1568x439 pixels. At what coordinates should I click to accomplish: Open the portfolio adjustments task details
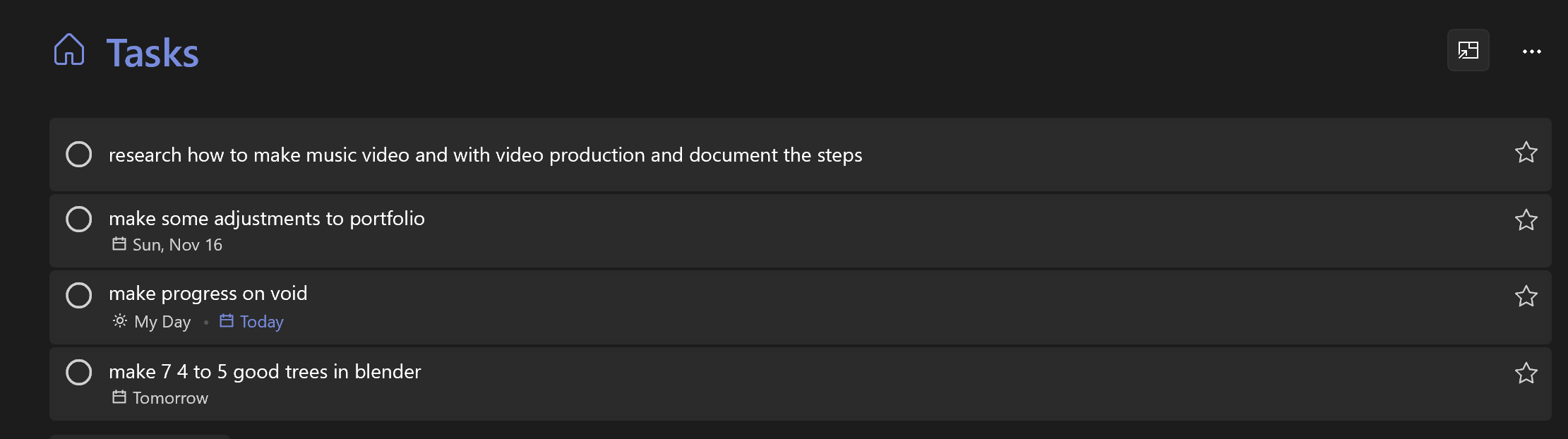coord(267,218)
